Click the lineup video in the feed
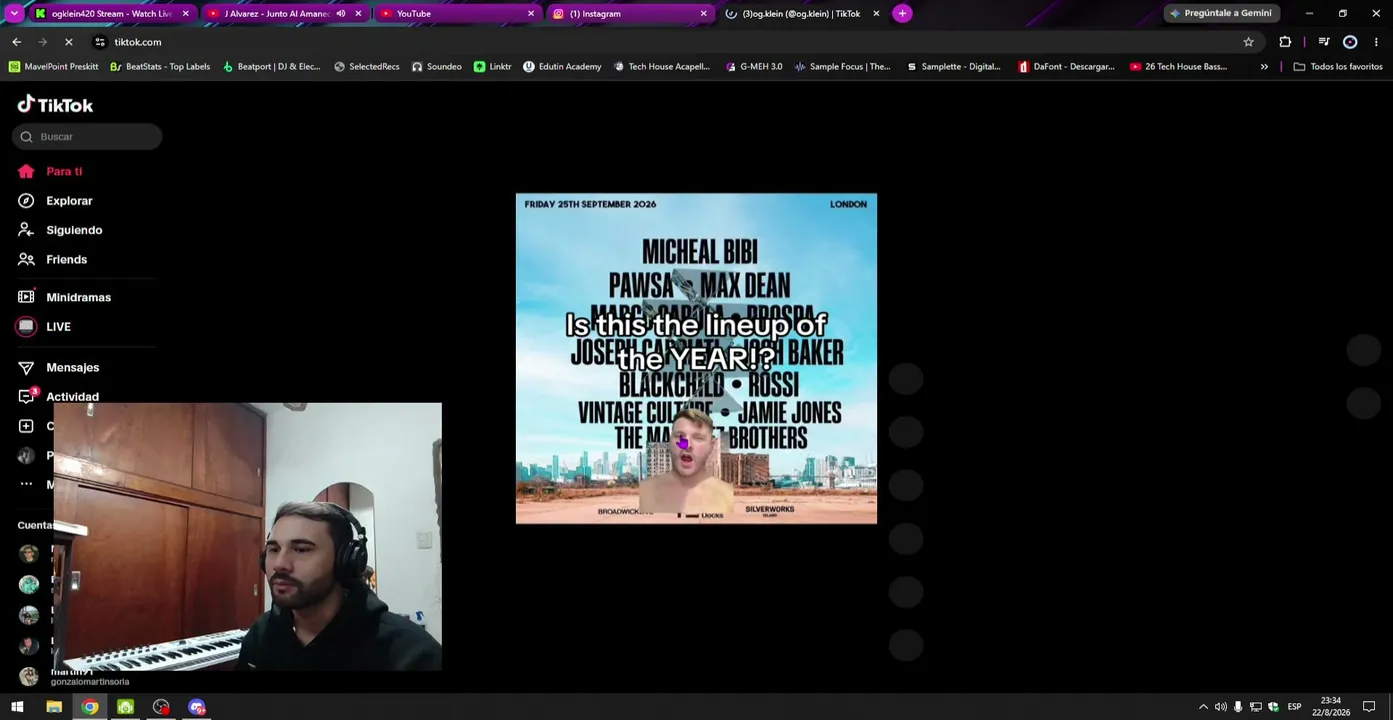This screenshot has width=1393, height=720. (696, 358)
